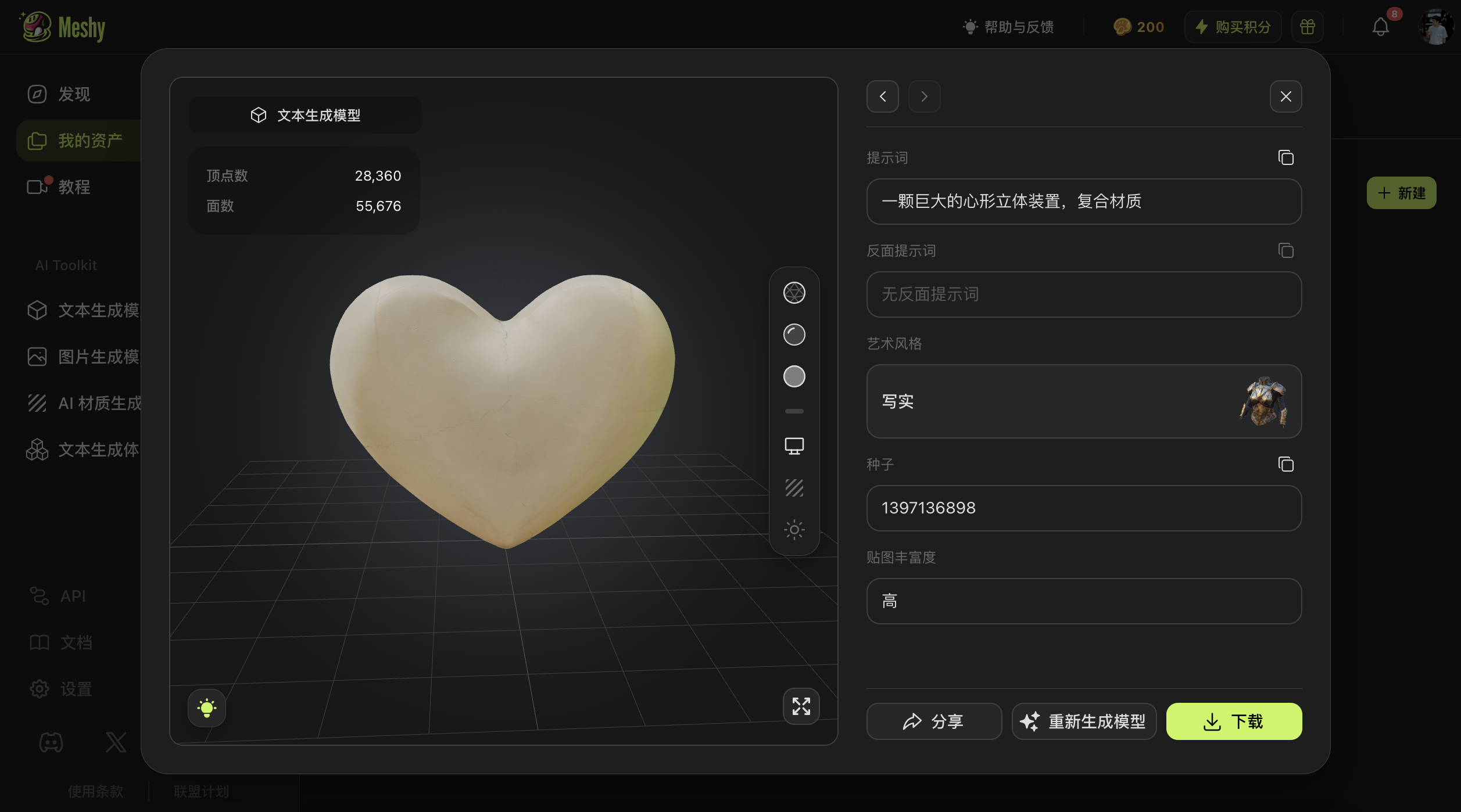Toggle the shaded sphere view mode

coord(794,335)
